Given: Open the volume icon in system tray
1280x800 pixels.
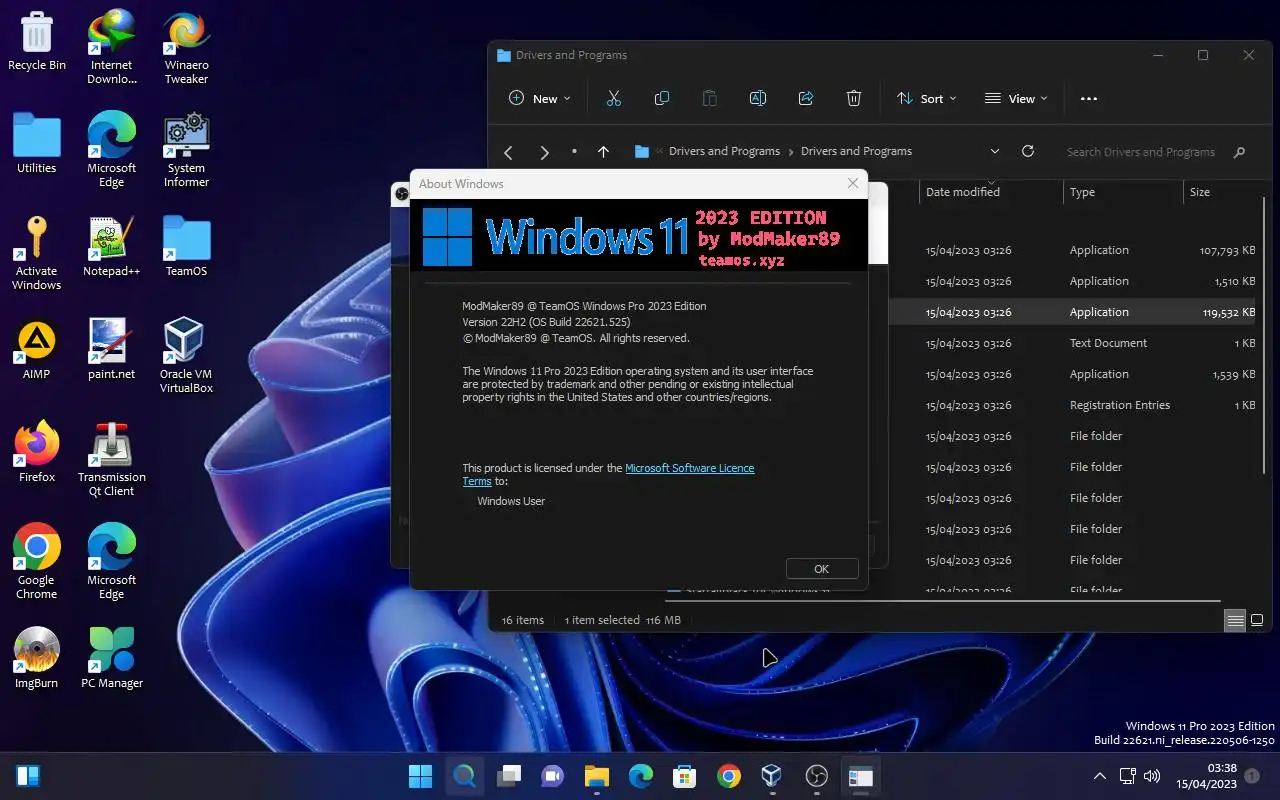Looking at the screenshot, I should 1152,776.
